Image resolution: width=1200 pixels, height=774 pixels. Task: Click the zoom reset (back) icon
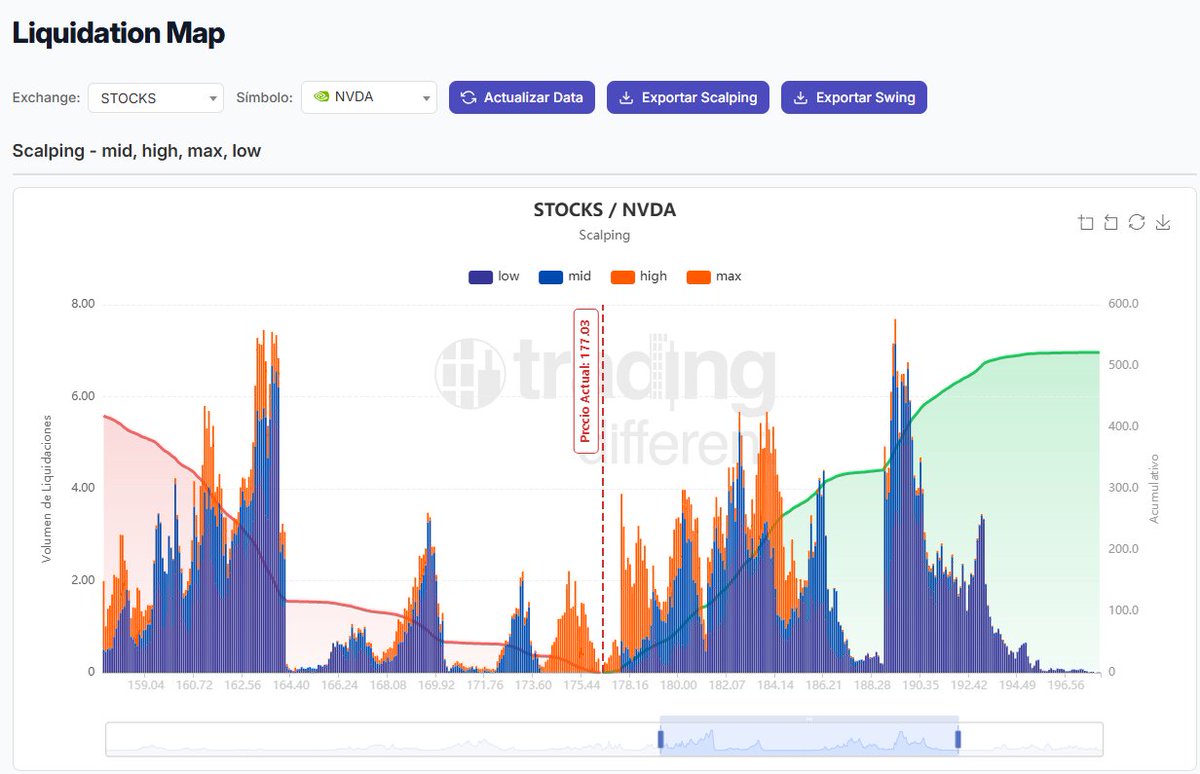pos(1111,222)
